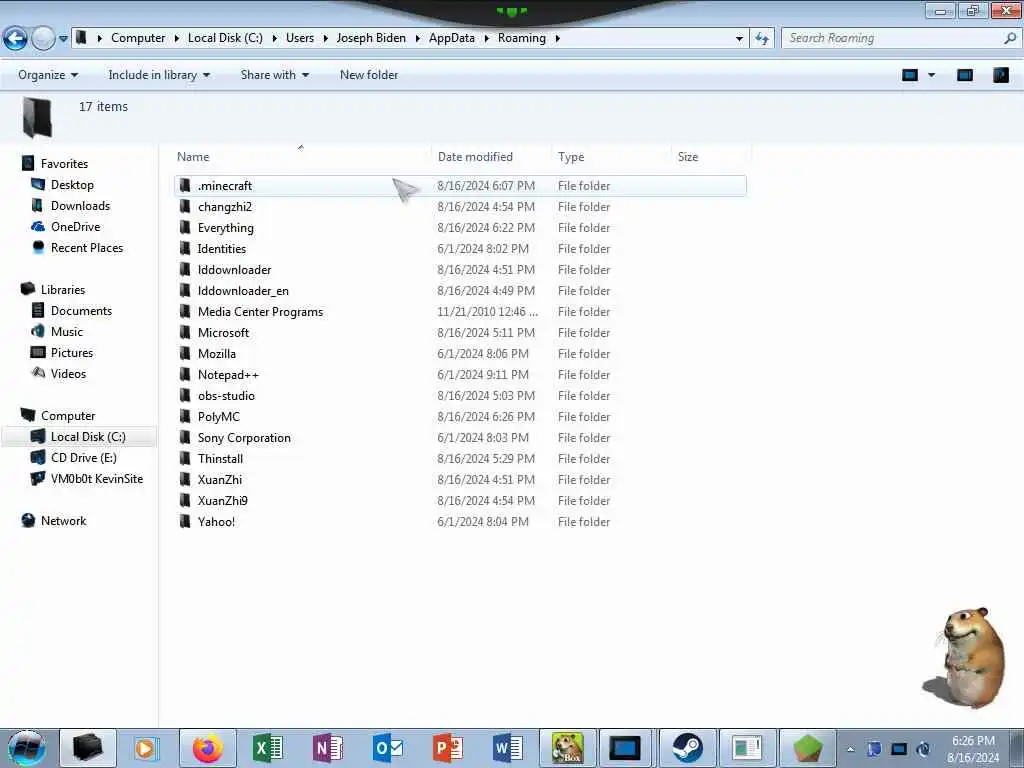Show hidden system tray icons arrow
The height and width of the screenshot is (768, 1024).
pyautogui.click(x=850, y=750)
